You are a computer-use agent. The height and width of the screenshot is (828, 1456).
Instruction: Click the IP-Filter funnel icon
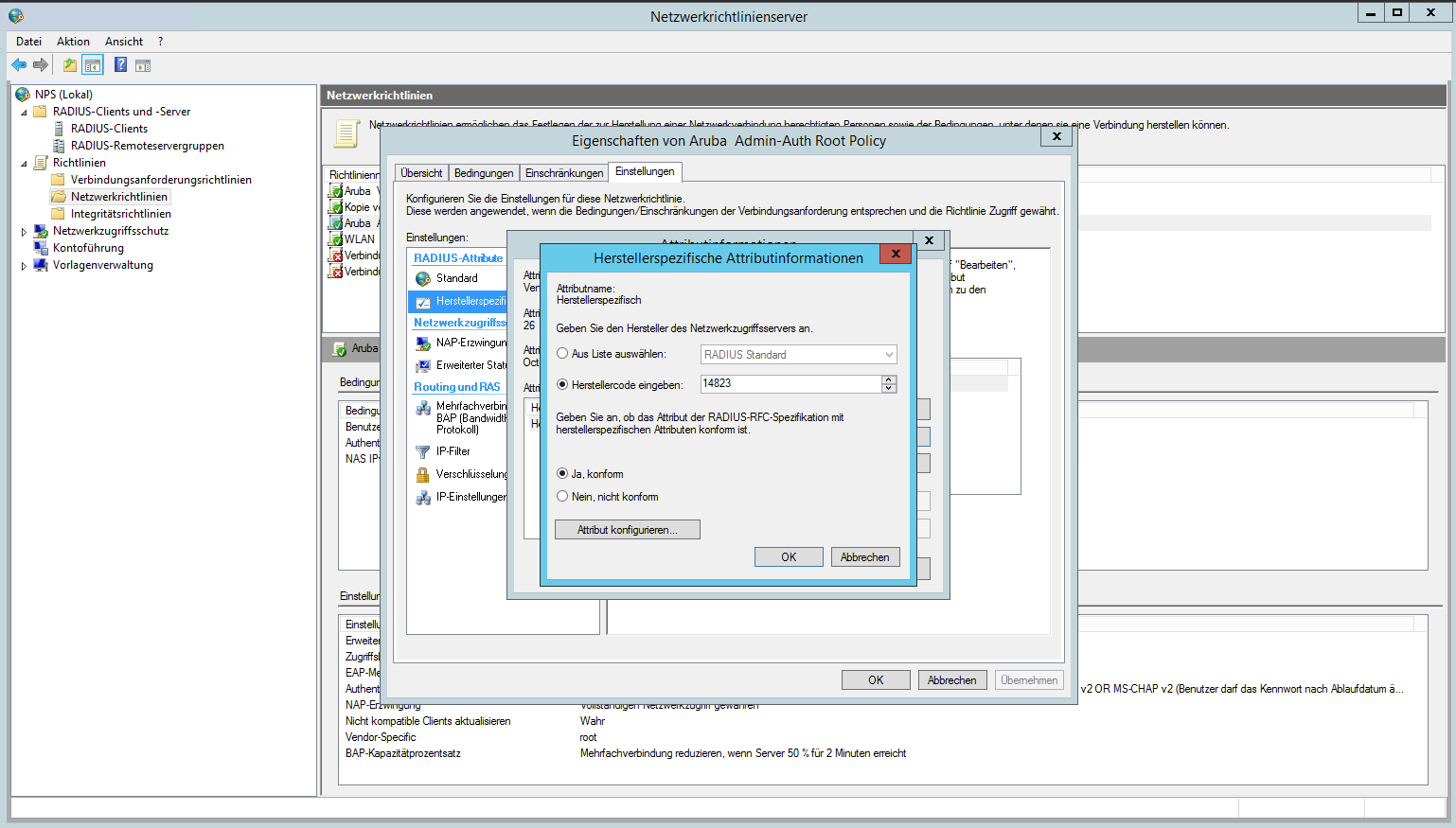(423, 452)
